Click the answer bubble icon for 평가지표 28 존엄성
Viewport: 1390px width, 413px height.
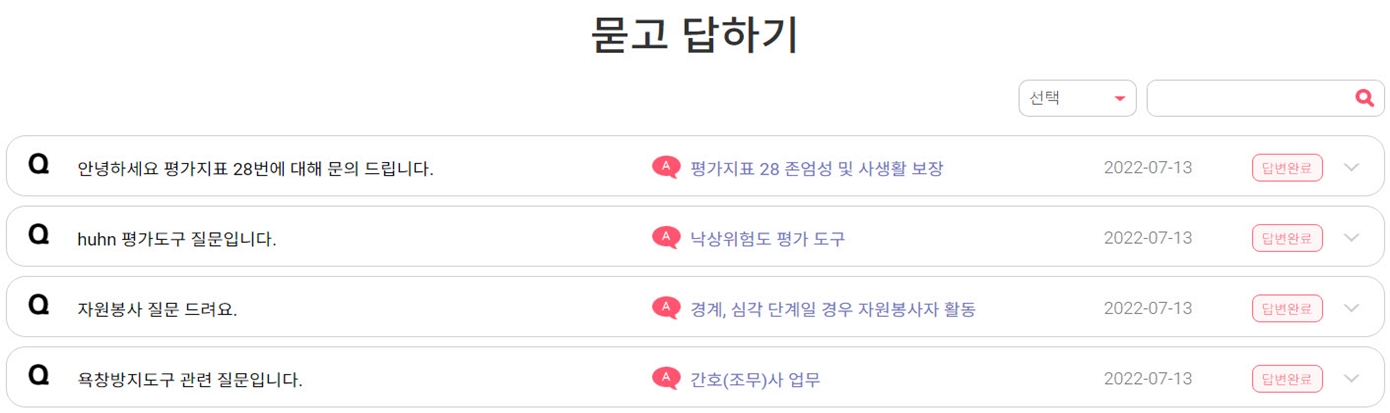pyautogui.click(x=666, y=167)
